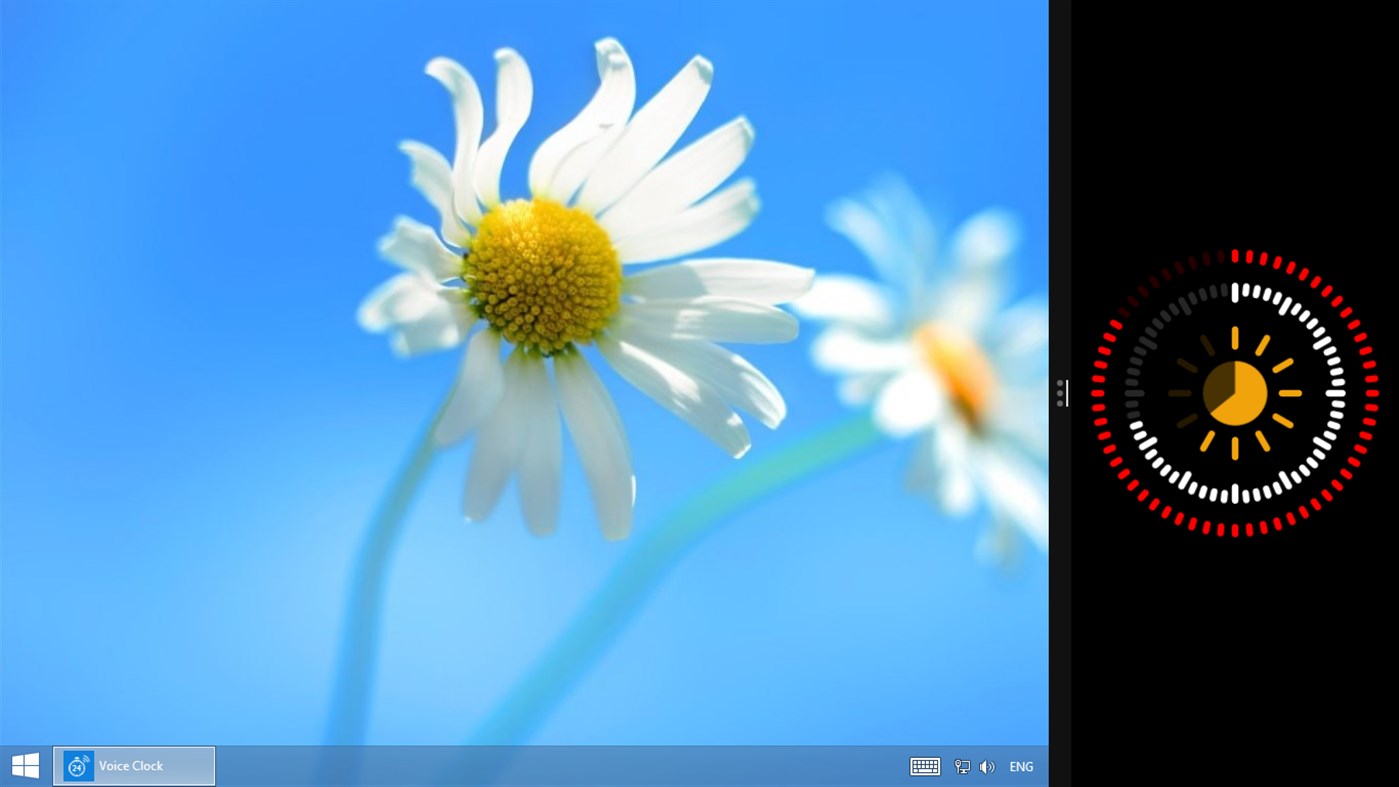Click the network status icon
The height and width of the screenshot is (787, 1399).
tap(960, 765)
